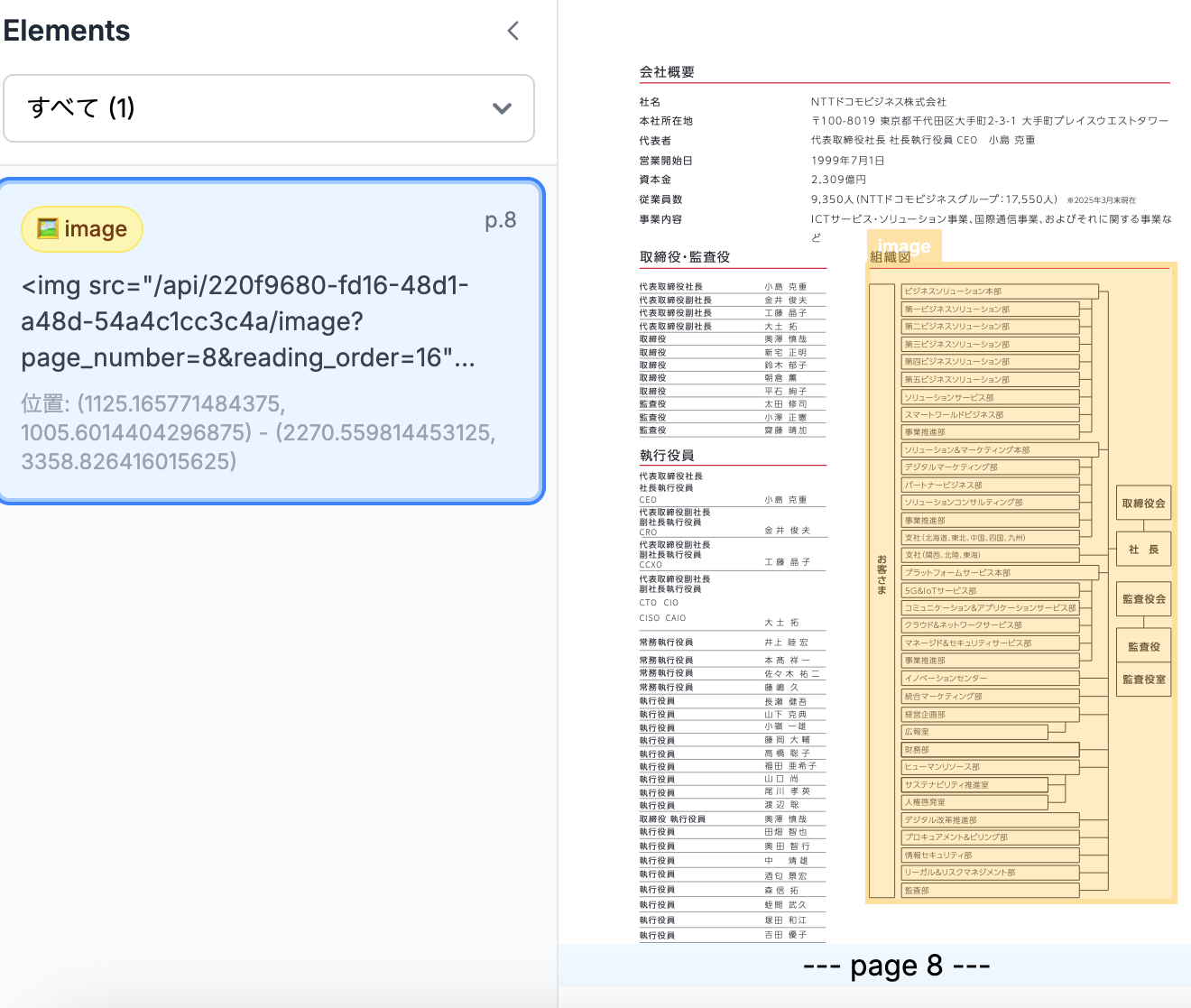Click the 資本金 label
The image size is (1191, 1008).
[655, 180]
